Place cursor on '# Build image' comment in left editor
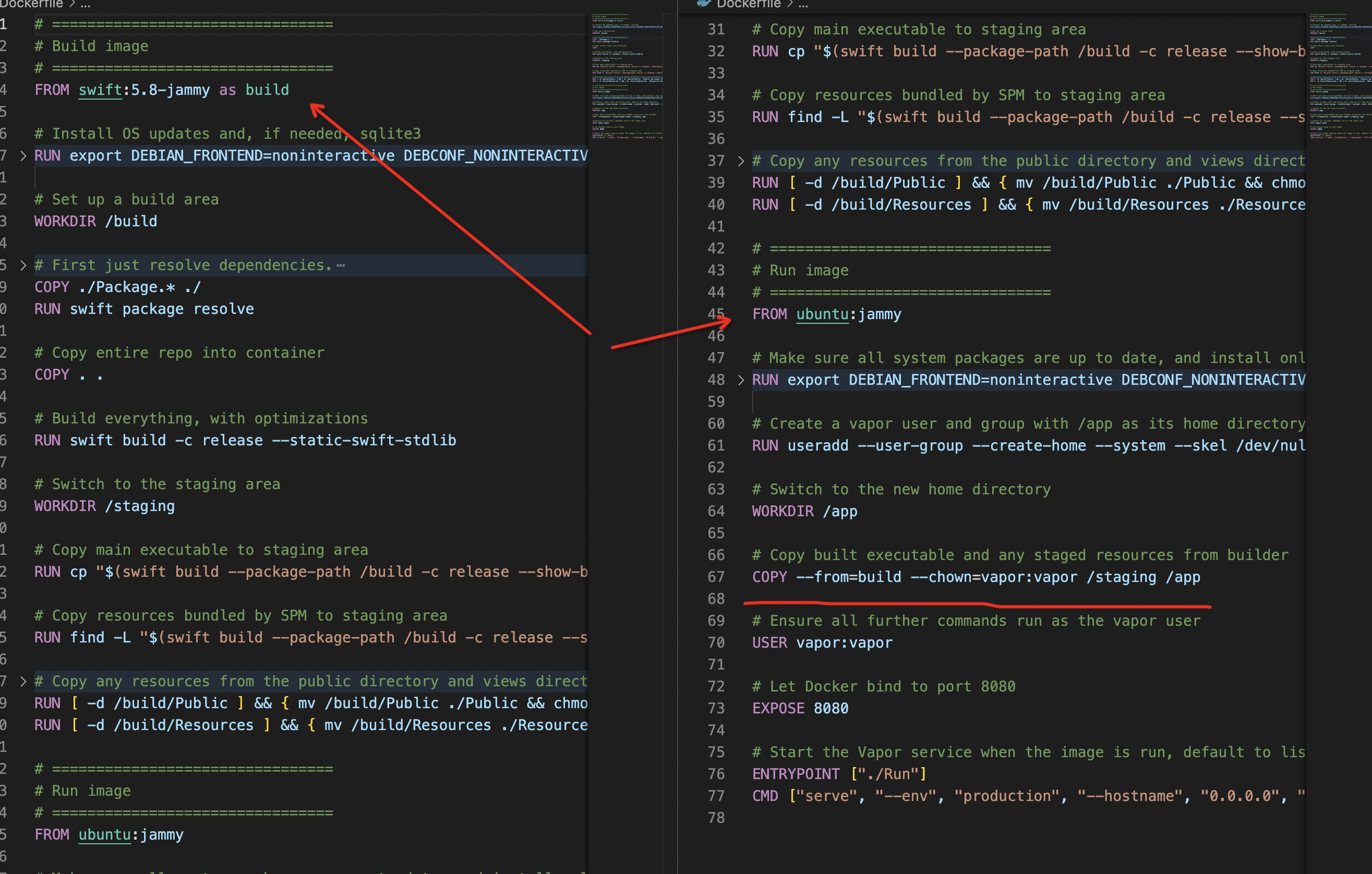This screenshot has height=874, width=1372. click(x=92, y=46)
